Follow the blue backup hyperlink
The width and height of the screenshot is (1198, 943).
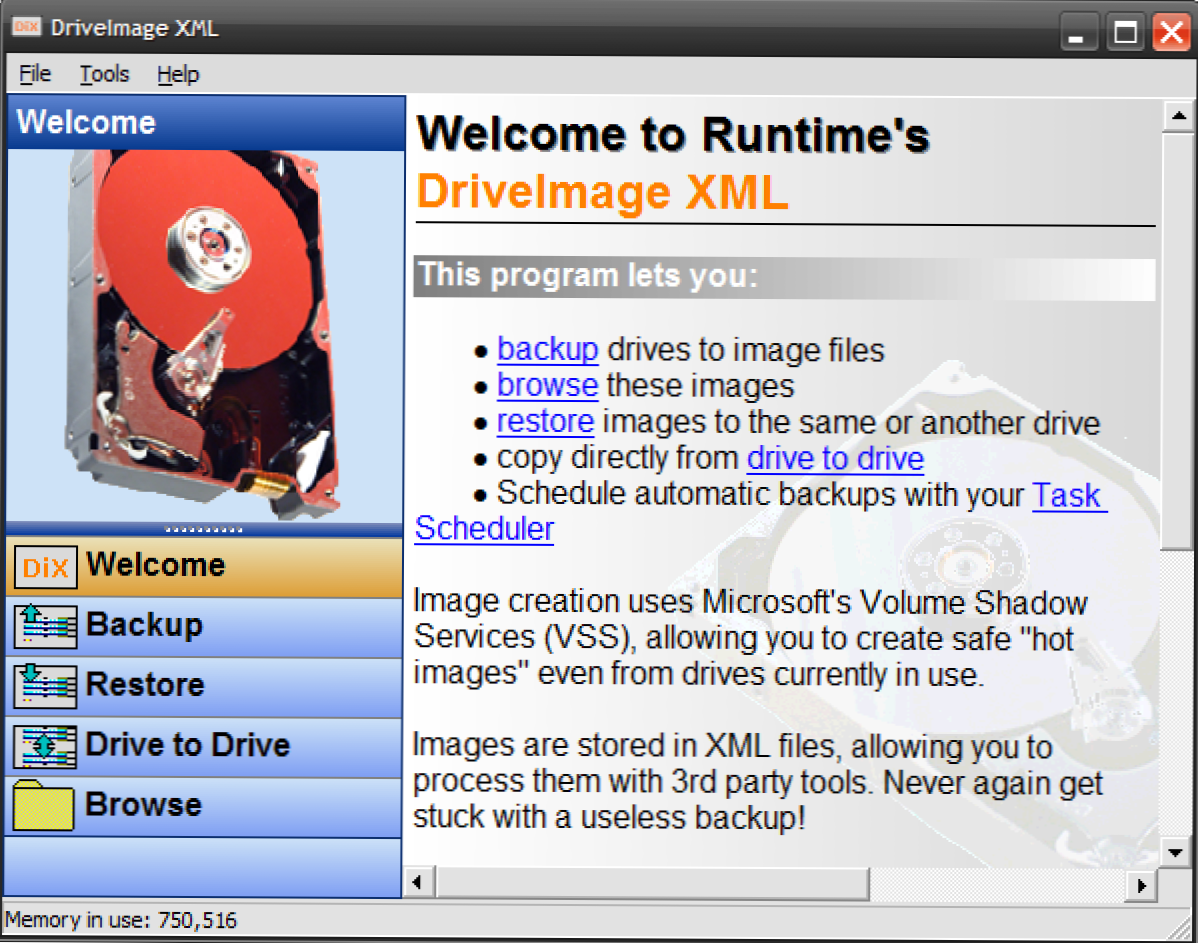click(547, 349)
